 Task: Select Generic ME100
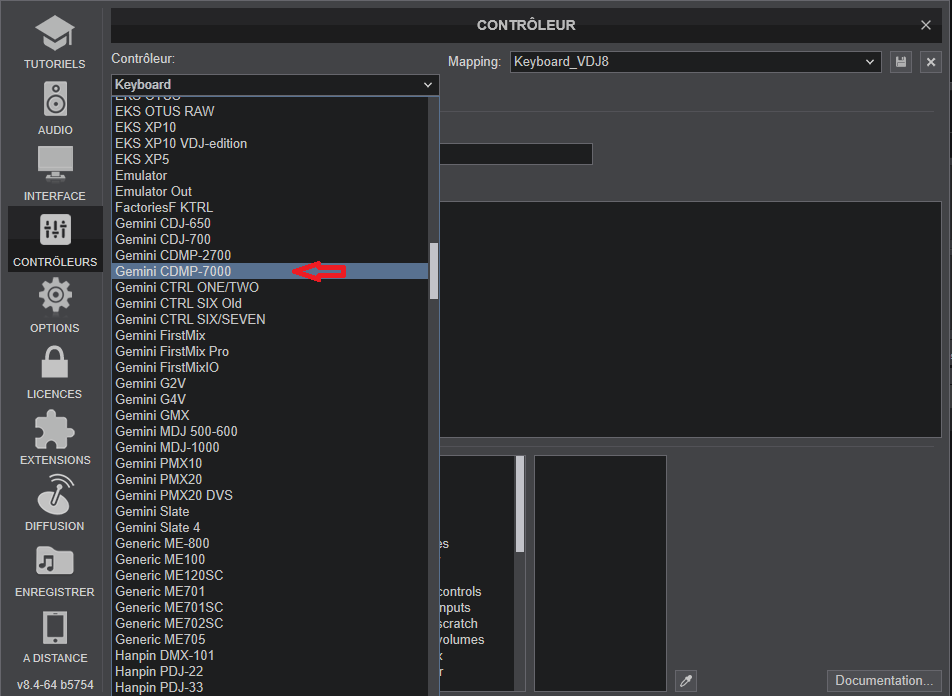pyautogui.click(x=270, y=559)
